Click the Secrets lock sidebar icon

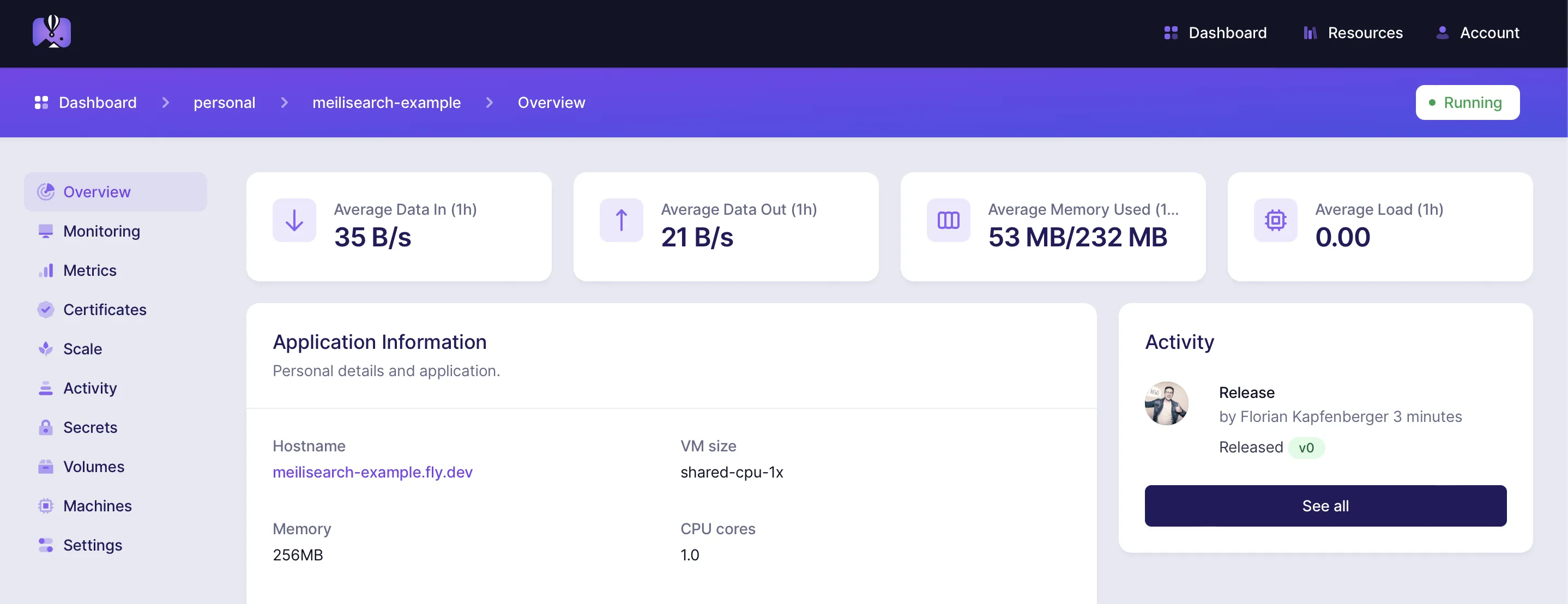coord(46,427)
